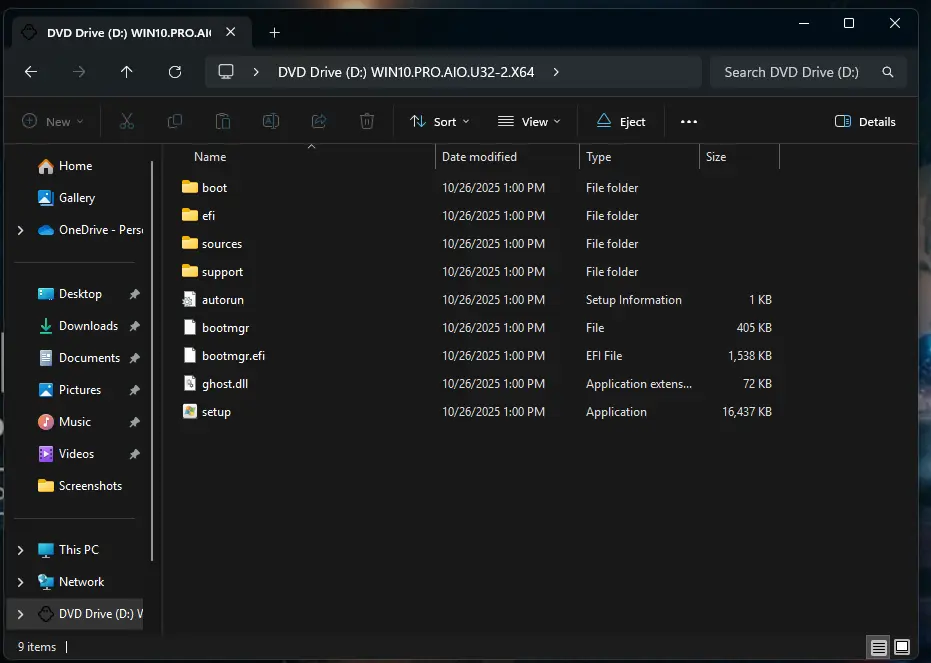Image resolution: width=931 pixels, height=663 pixels.
Task: Toggle the Details pane
Action: 865,122
